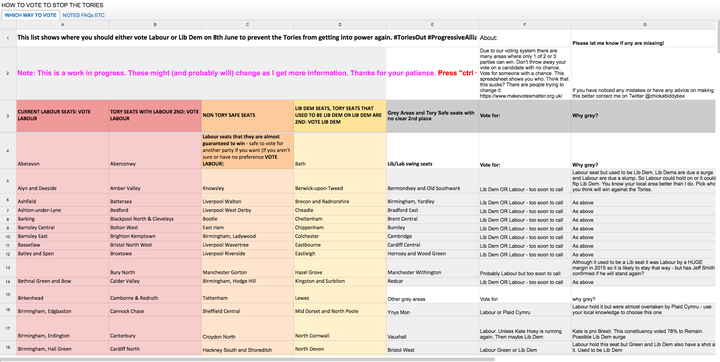This screenshot has height=362, width=720.
Task: Select the 'Birmingham, Yardley' cell
Action: (432, 201)
